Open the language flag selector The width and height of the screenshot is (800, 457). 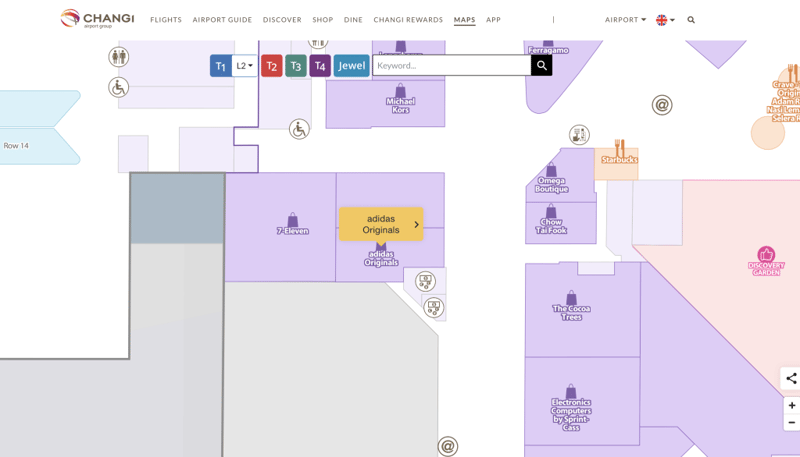coord(665,20)
